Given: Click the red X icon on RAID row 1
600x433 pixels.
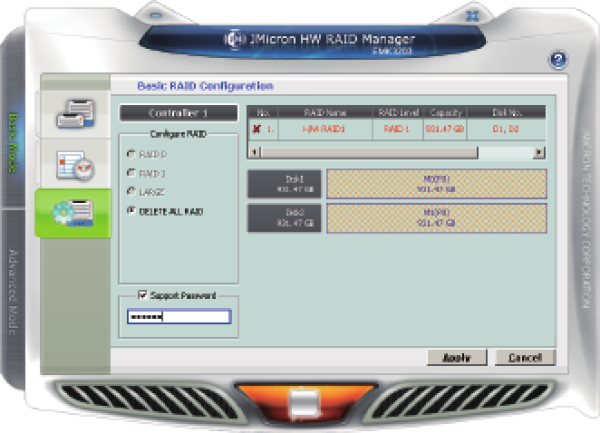Looking at the screenshot, I should (x=258, y=130).
